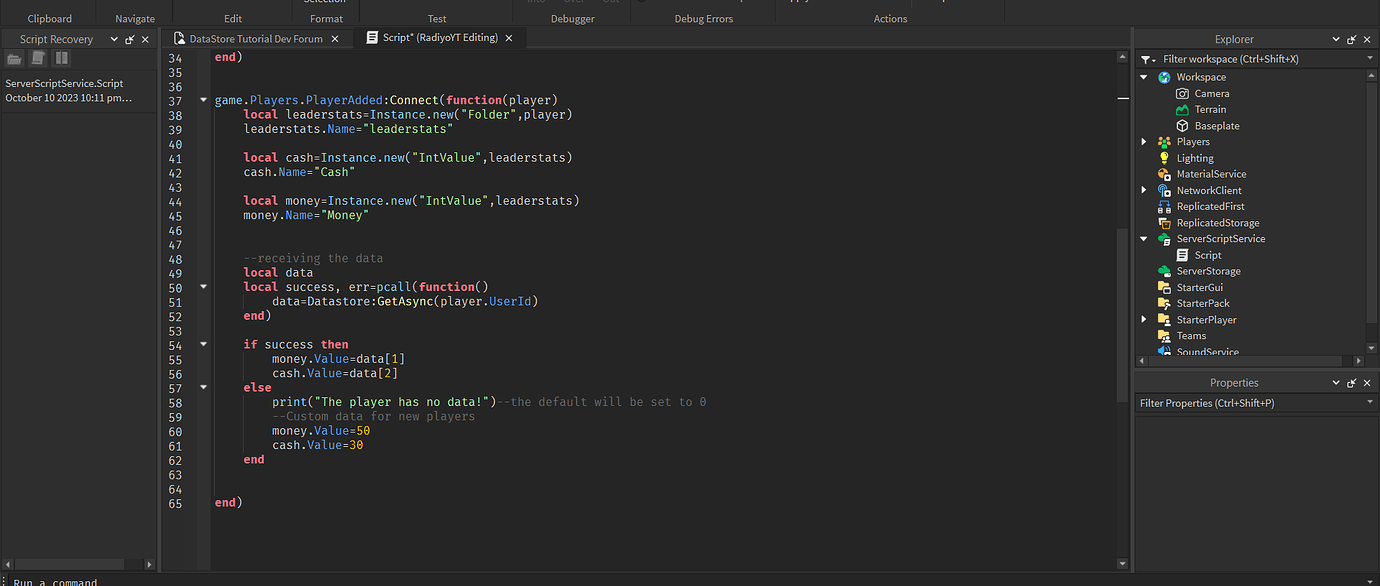Click the Explorer filter funnel icon
1380x586 pixels.
click(1146, 59)
